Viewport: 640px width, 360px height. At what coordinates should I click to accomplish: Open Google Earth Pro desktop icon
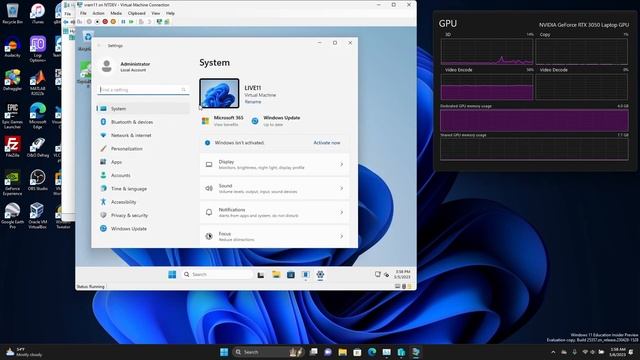click(x=12, y=216)
